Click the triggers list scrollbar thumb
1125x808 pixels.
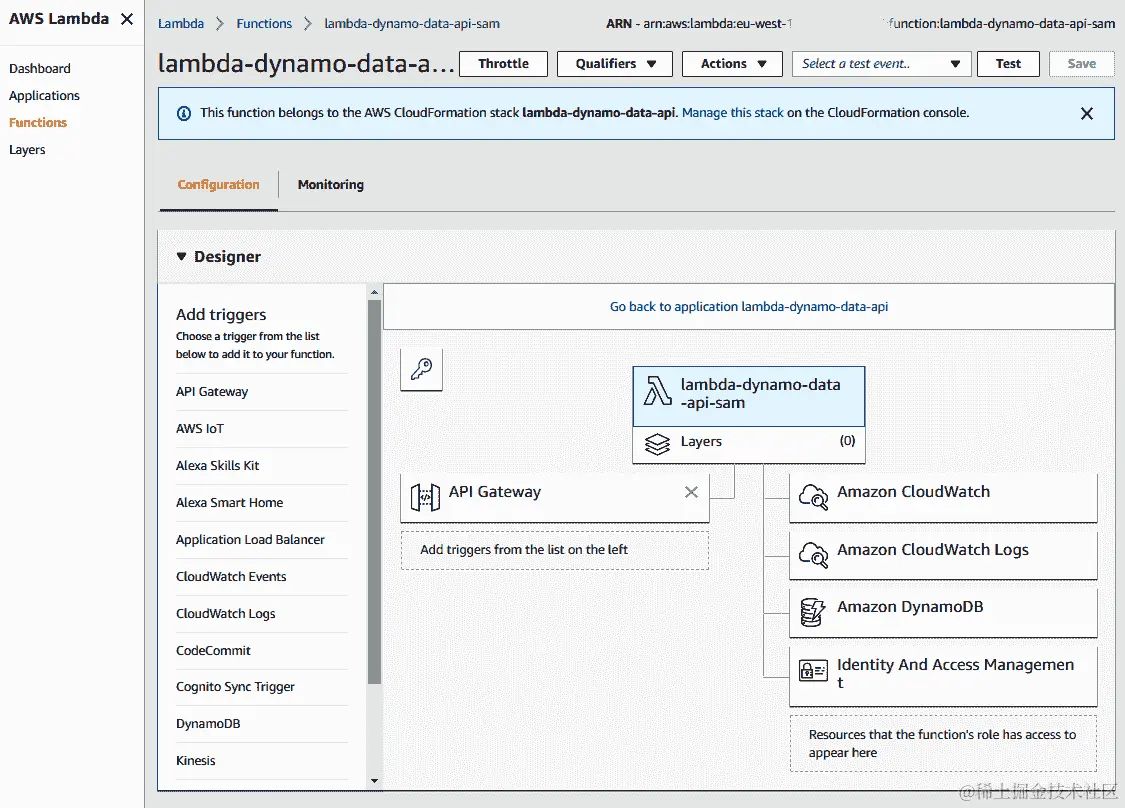tap(374, 492)
